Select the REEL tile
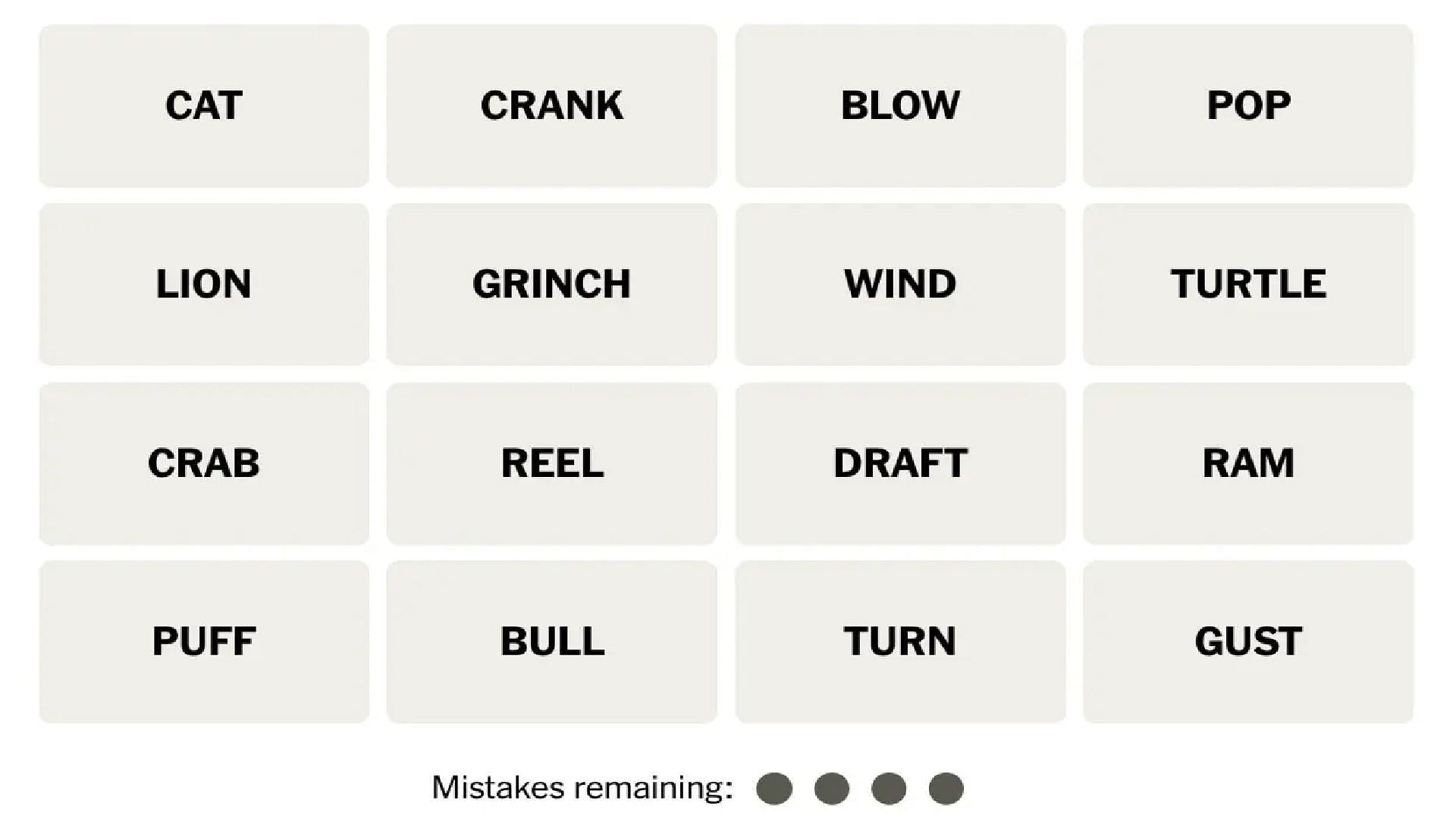Screen dimensions: 1456x819 [551, 462]
